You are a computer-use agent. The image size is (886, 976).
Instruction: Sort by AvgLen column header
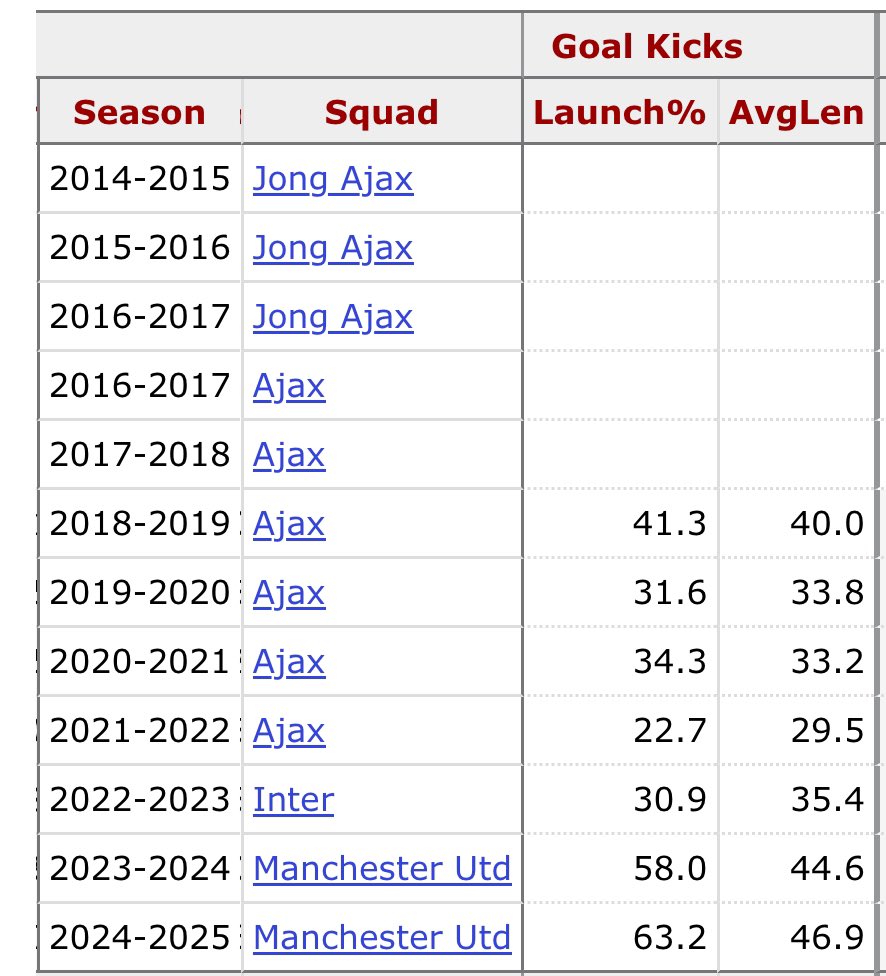pyautogui.click(x=796, y=113)
